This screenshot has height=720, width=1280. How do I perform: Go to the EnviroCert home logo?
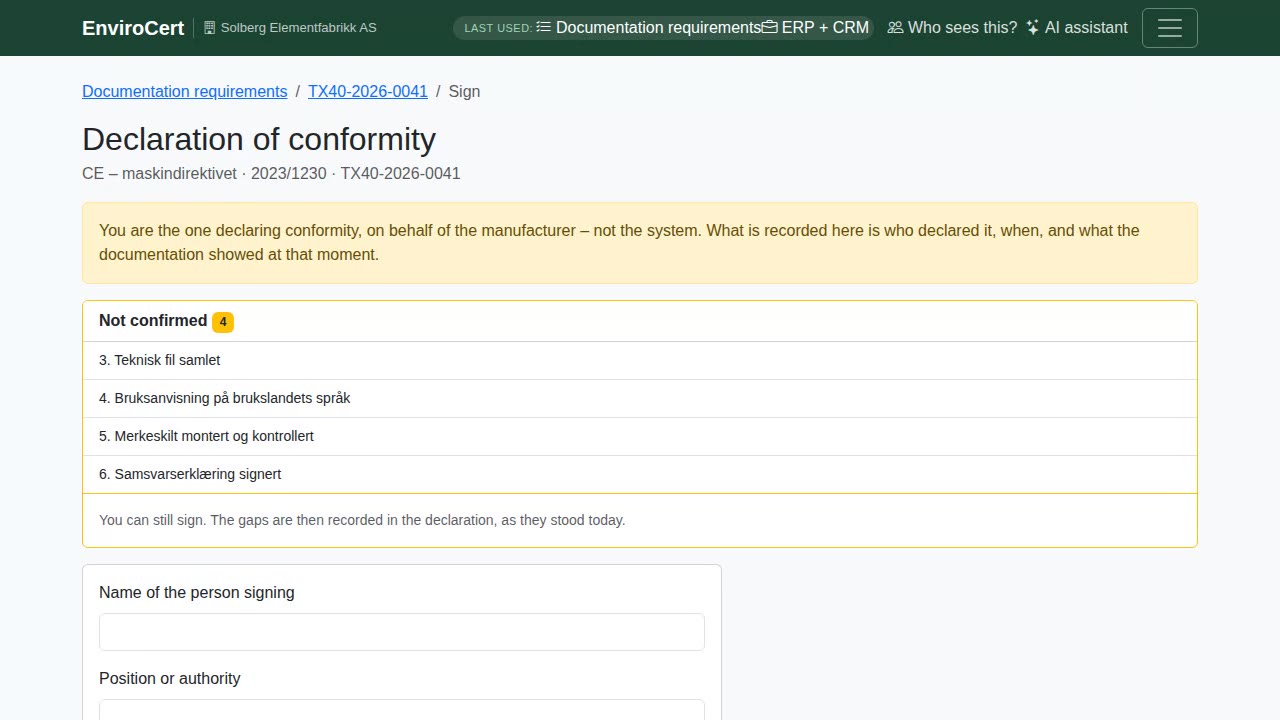pos(133,28)
